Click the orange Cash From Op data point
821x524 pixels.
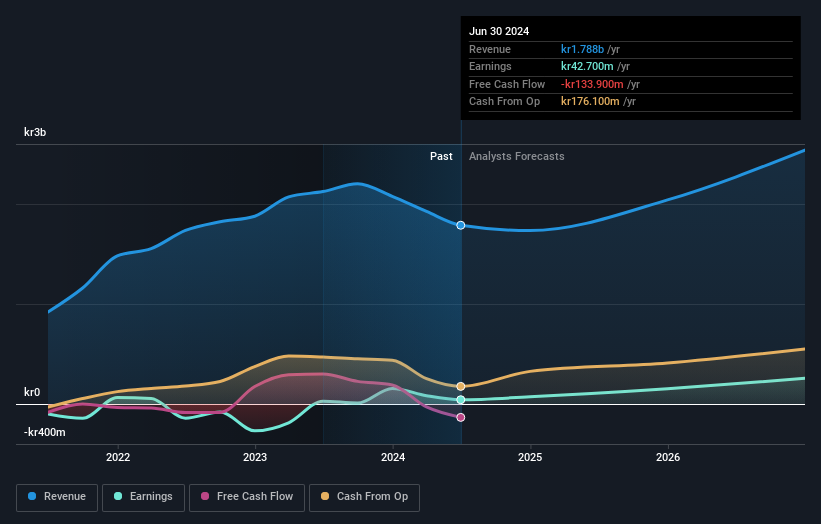461,386
